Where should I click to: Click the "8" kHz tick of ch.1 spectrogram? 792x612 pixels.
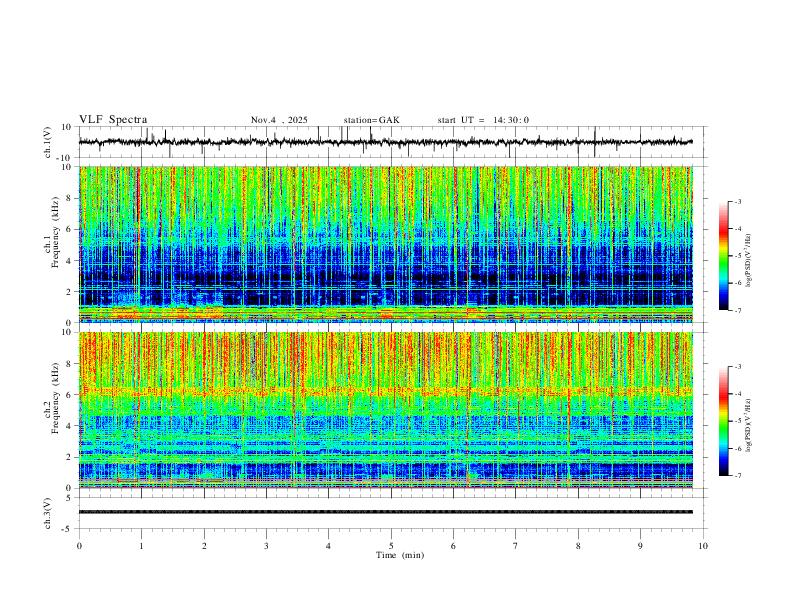[70, 198]
